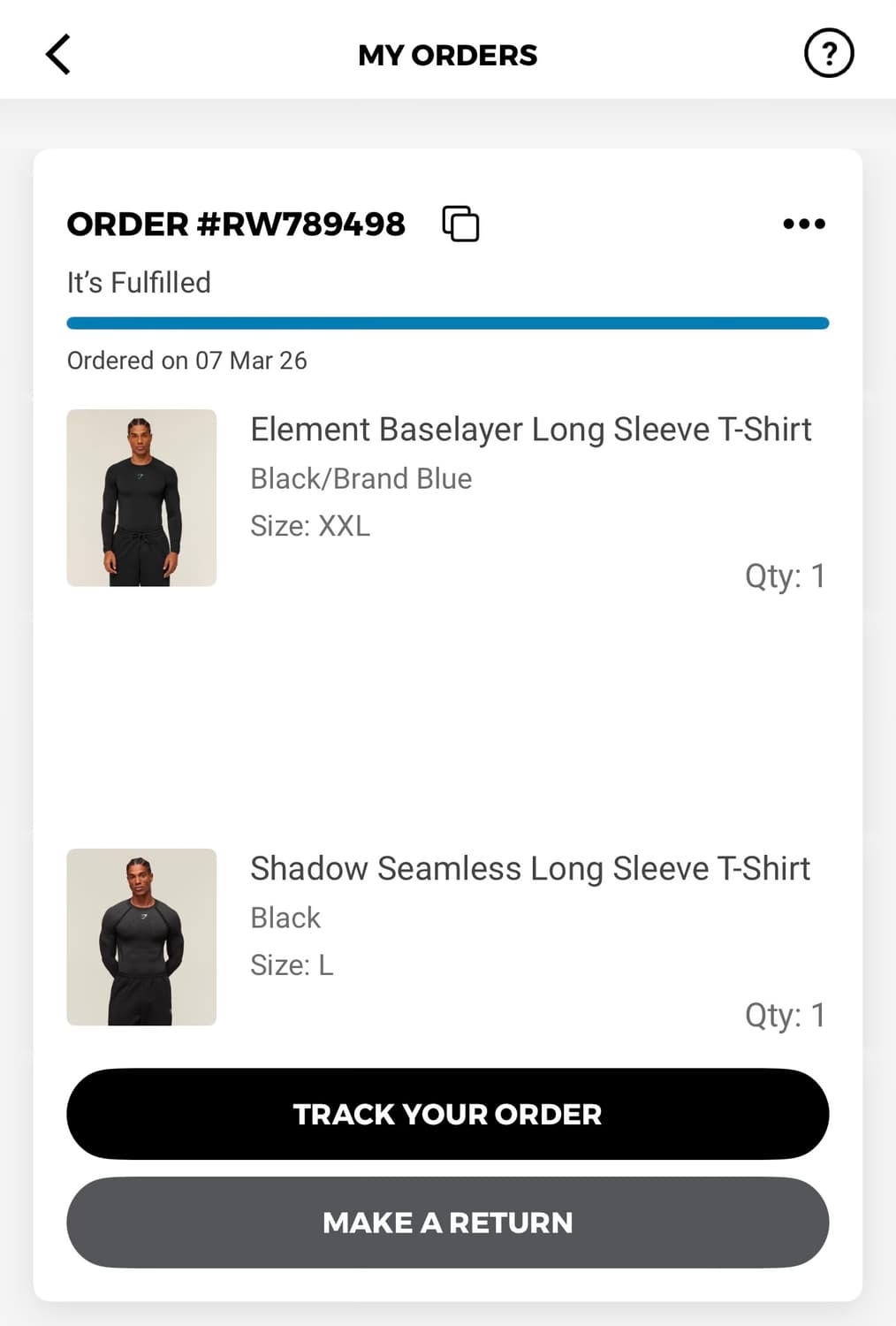Open the three-dot order options menu
This screenshot has width=896, height=1326.
point(804,225)
